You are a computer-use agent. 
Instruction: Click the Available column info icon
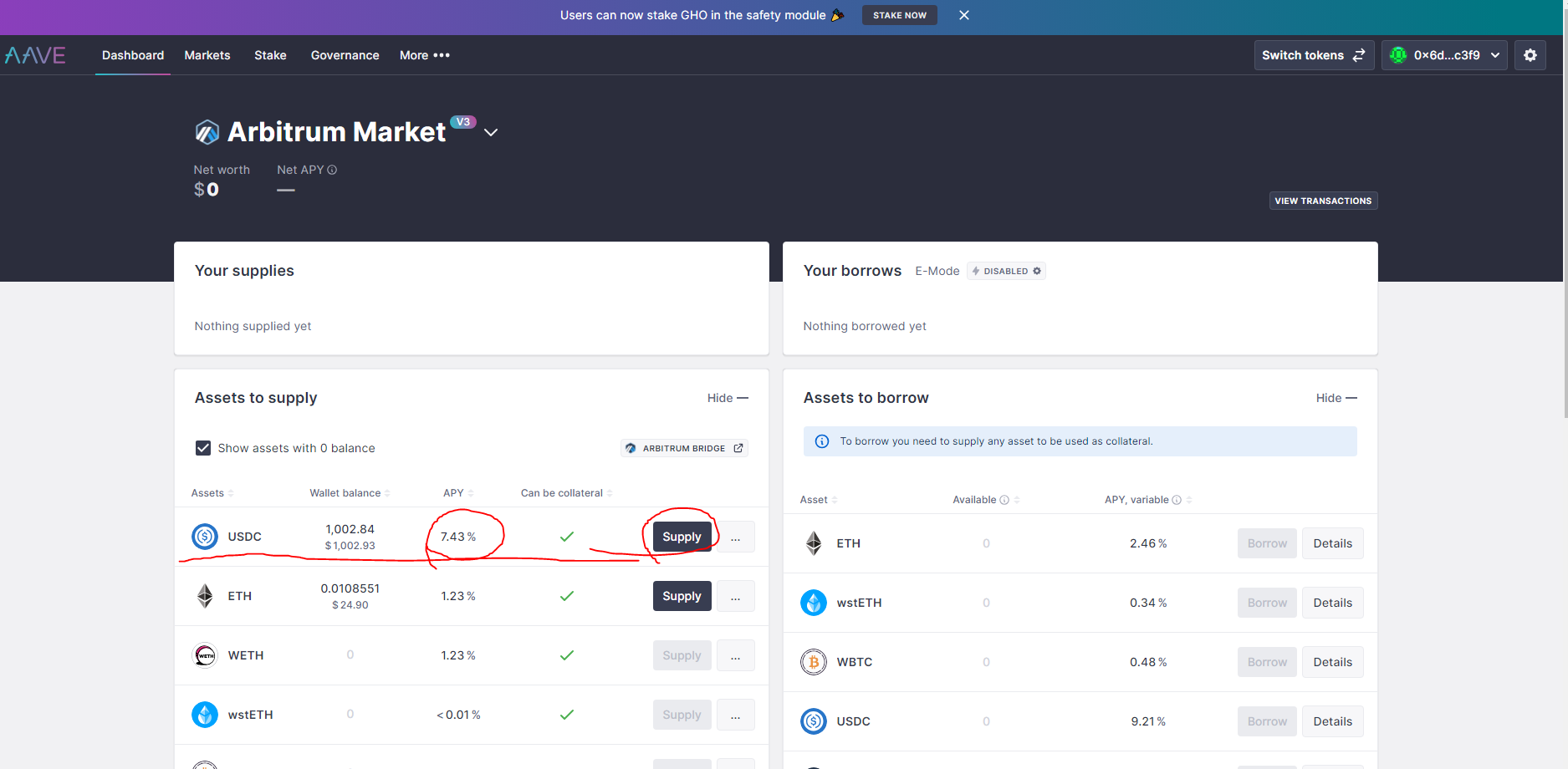1004,500
